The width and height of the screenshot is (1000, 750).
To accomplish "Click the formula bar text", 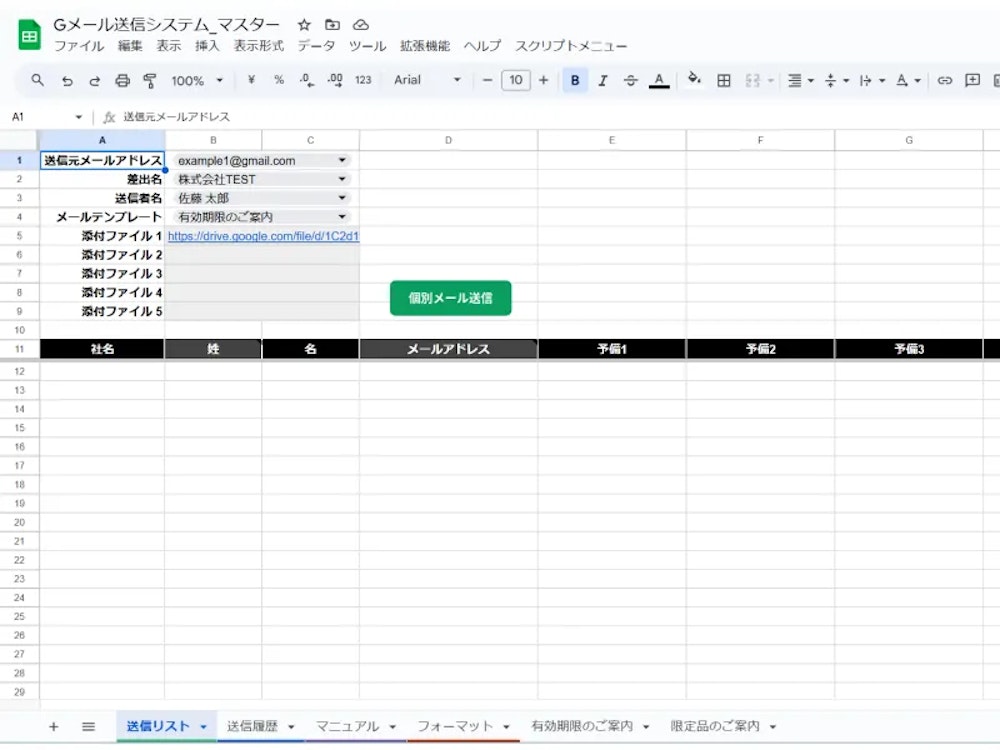I will (177, 117).
